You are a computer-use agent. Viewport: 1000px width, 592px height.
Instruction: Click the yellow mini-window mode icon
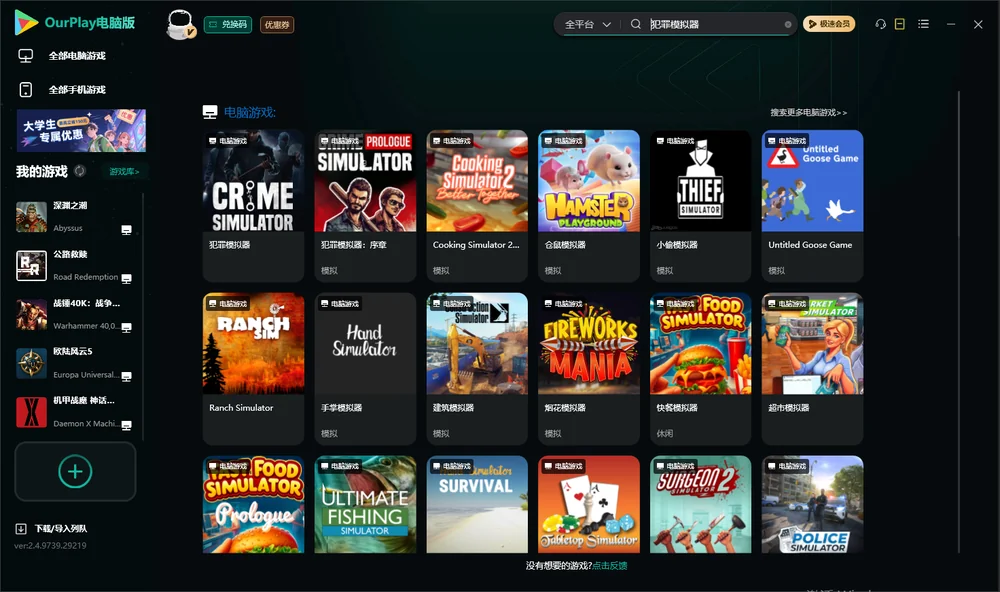coord(900,24)
